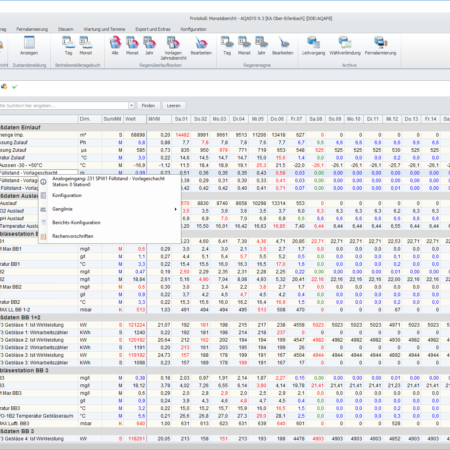The width and height of the screenshot is (450, 450).
Task: Select Jahr in the Regenereignis group
Action: click(261, 46)
